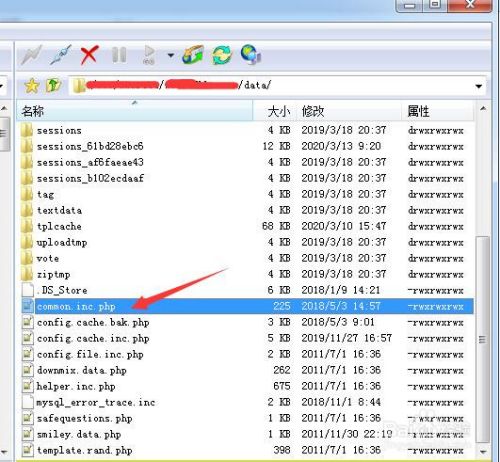This screenshot has width=500, height=462.
Task: Sort by the 大小 column header
Action: (275, 111)
